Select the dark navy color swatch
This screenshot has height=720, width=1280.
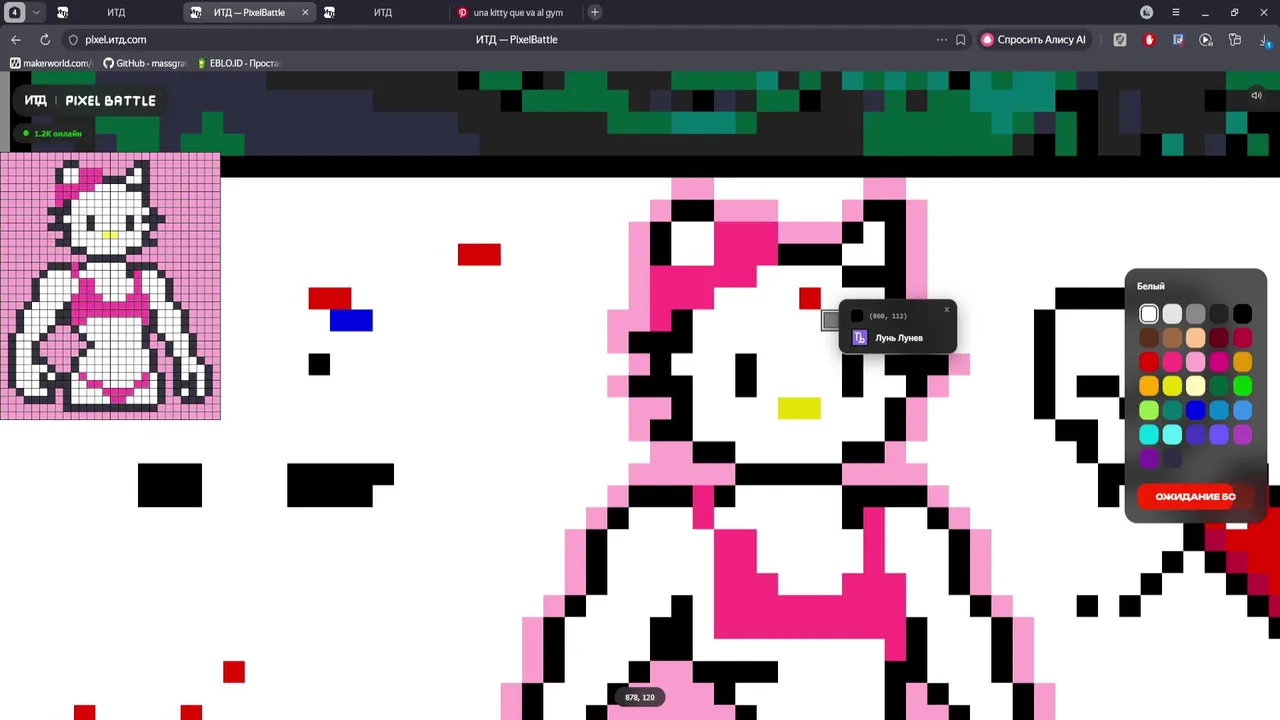click(1172, 458)
